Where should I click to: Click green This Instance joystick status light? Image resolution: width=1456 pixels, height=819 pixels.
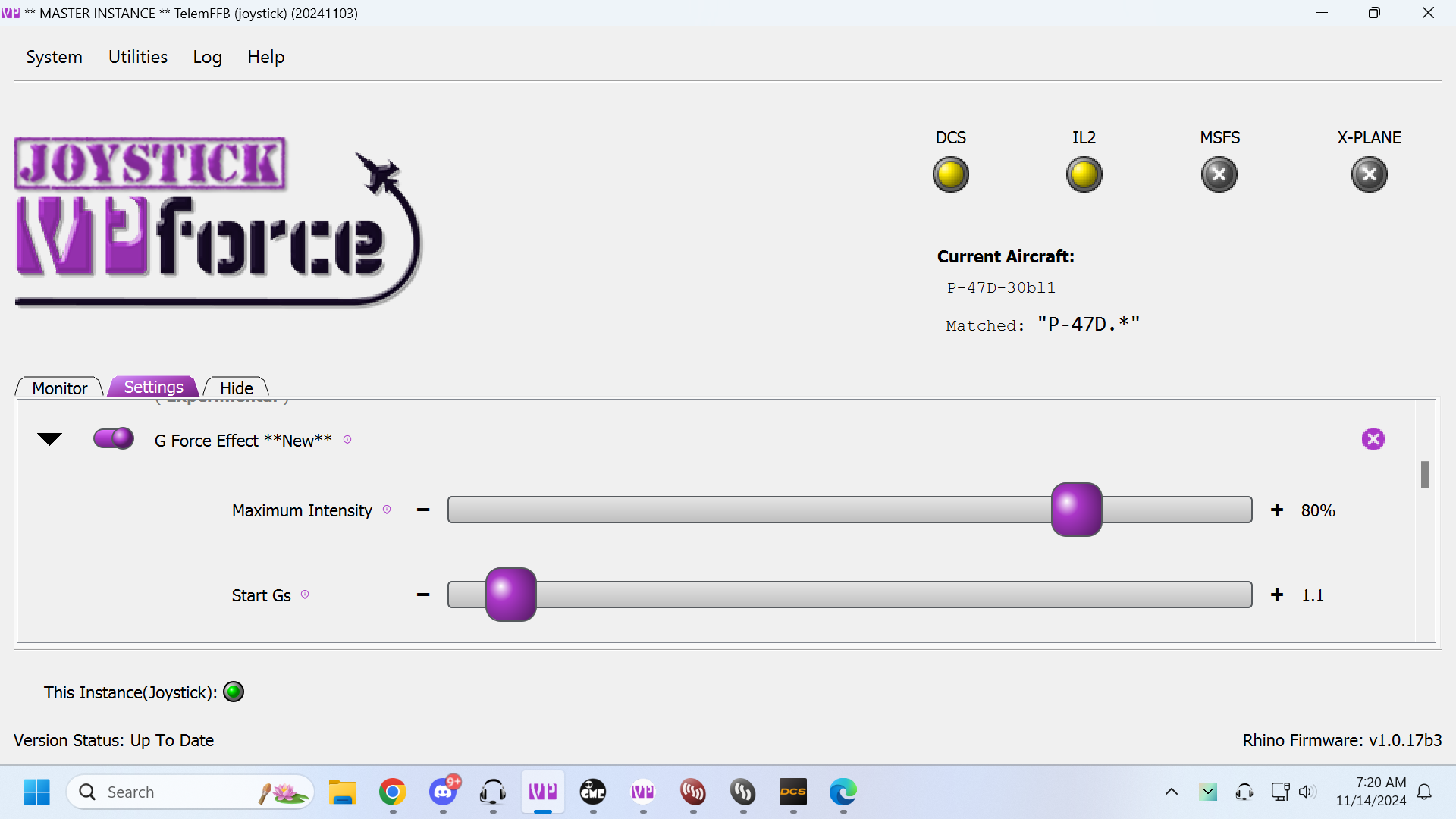pos(234,692)
